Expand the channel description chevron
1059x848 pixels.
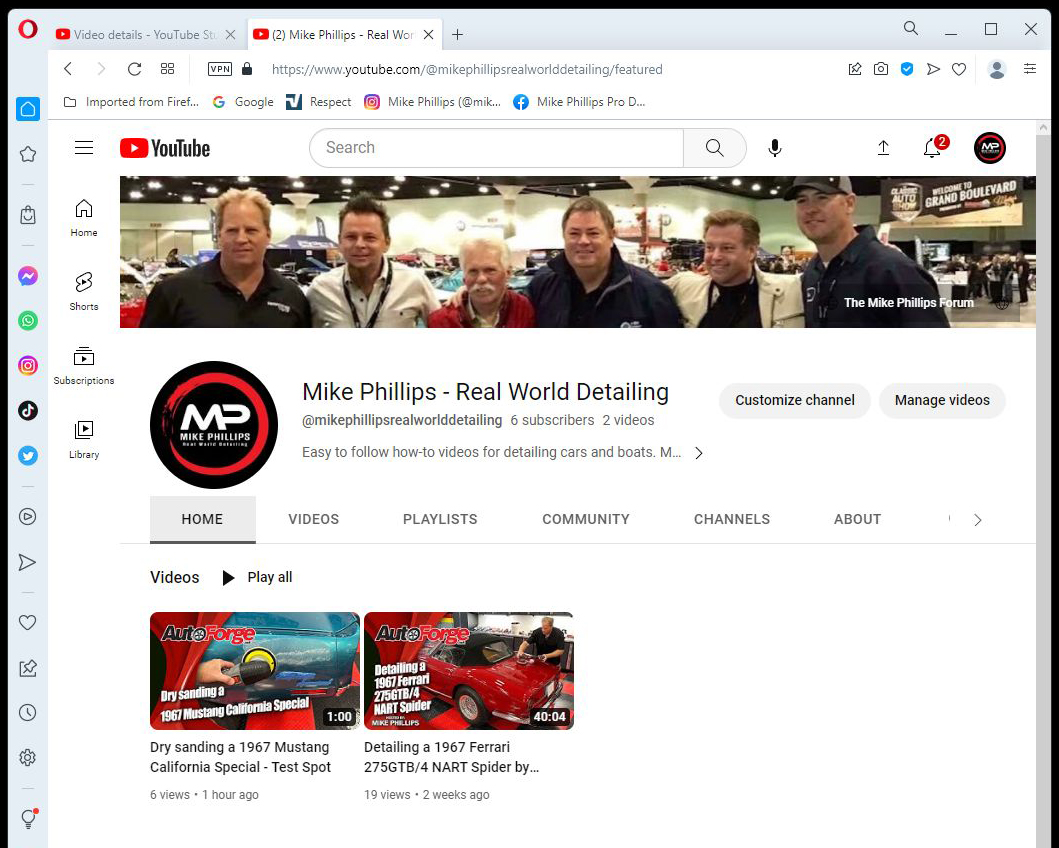[x=699, y=453]
